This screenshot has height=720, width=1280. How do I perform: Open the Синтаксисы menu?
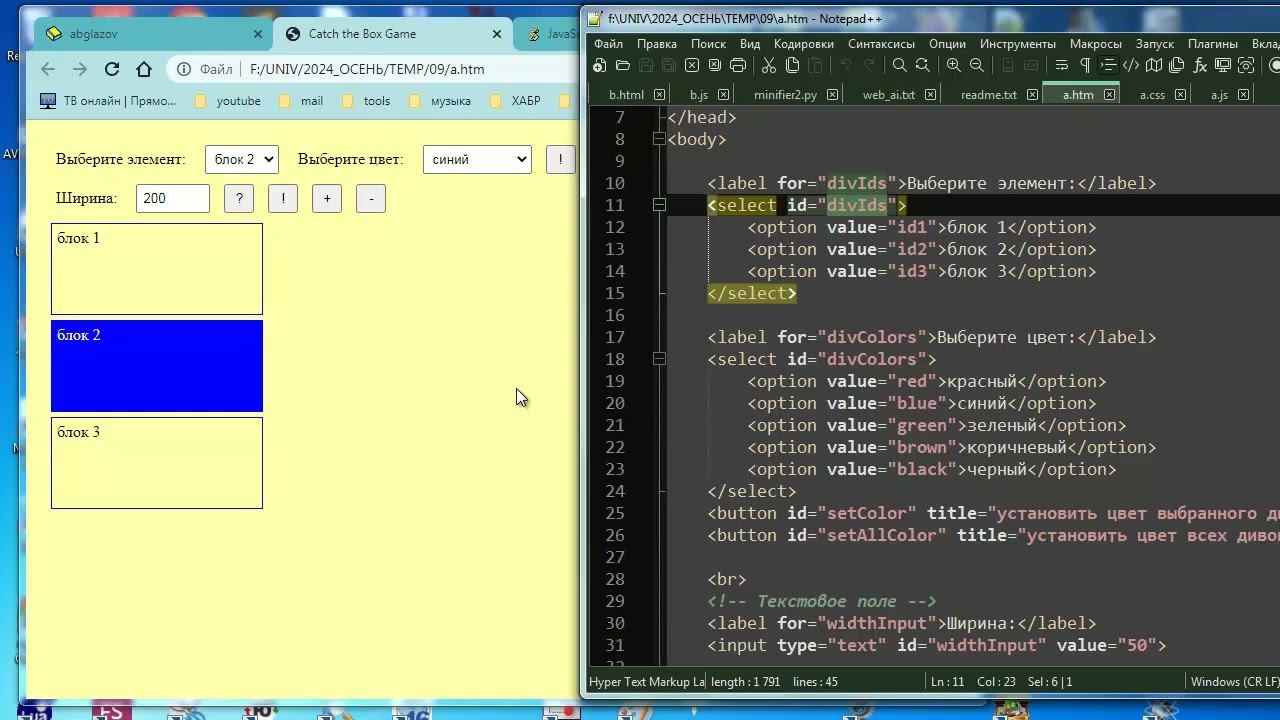[881, 44]
